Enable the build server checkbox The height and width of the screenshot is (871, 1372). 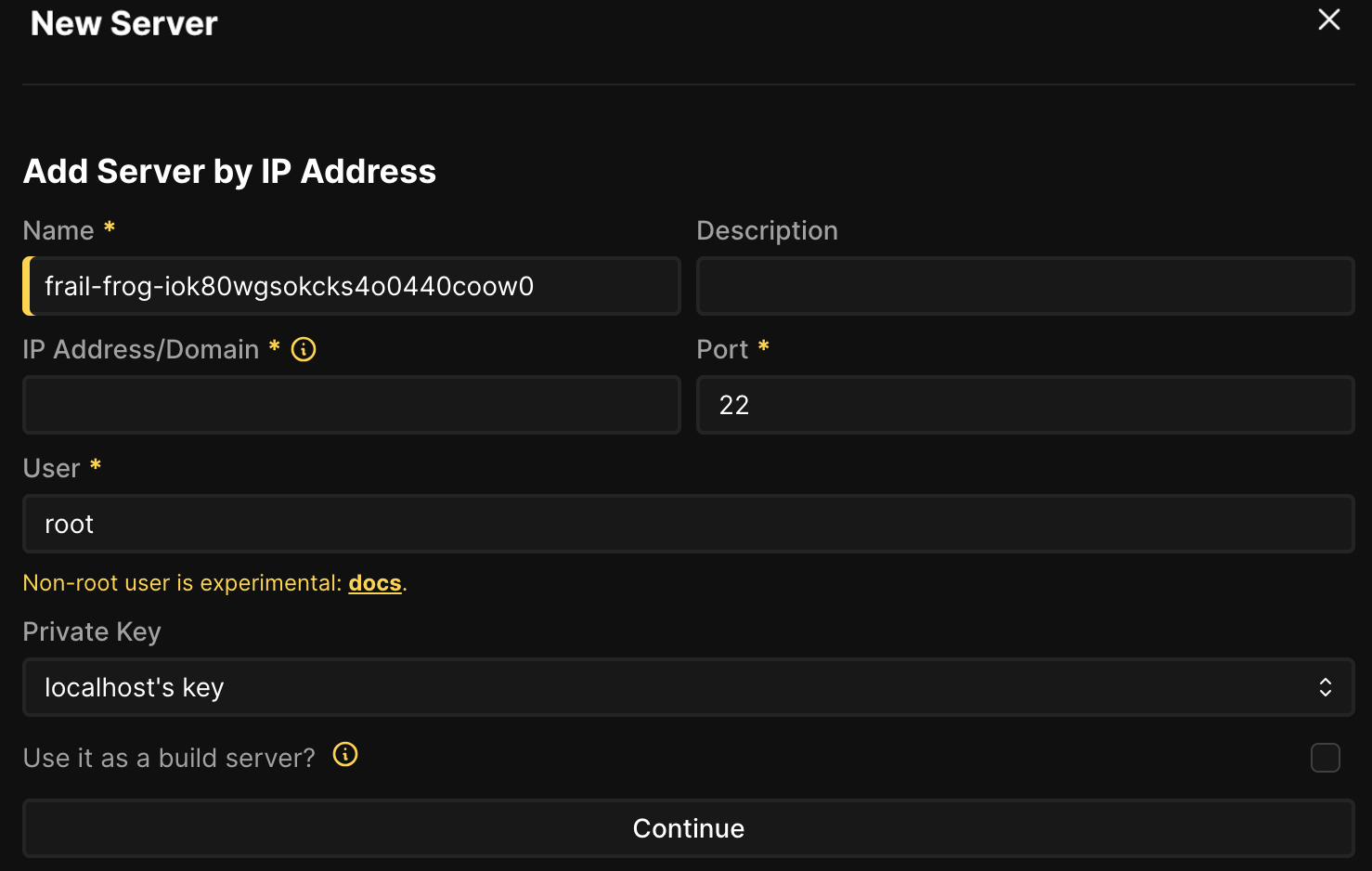click(1325, 758)
